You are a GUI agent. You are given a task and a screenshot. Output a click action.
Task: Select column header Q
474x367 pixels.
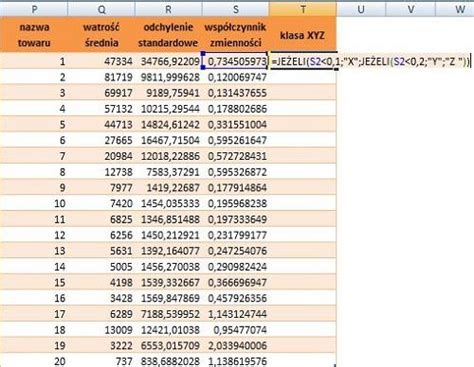pos(101,9)
